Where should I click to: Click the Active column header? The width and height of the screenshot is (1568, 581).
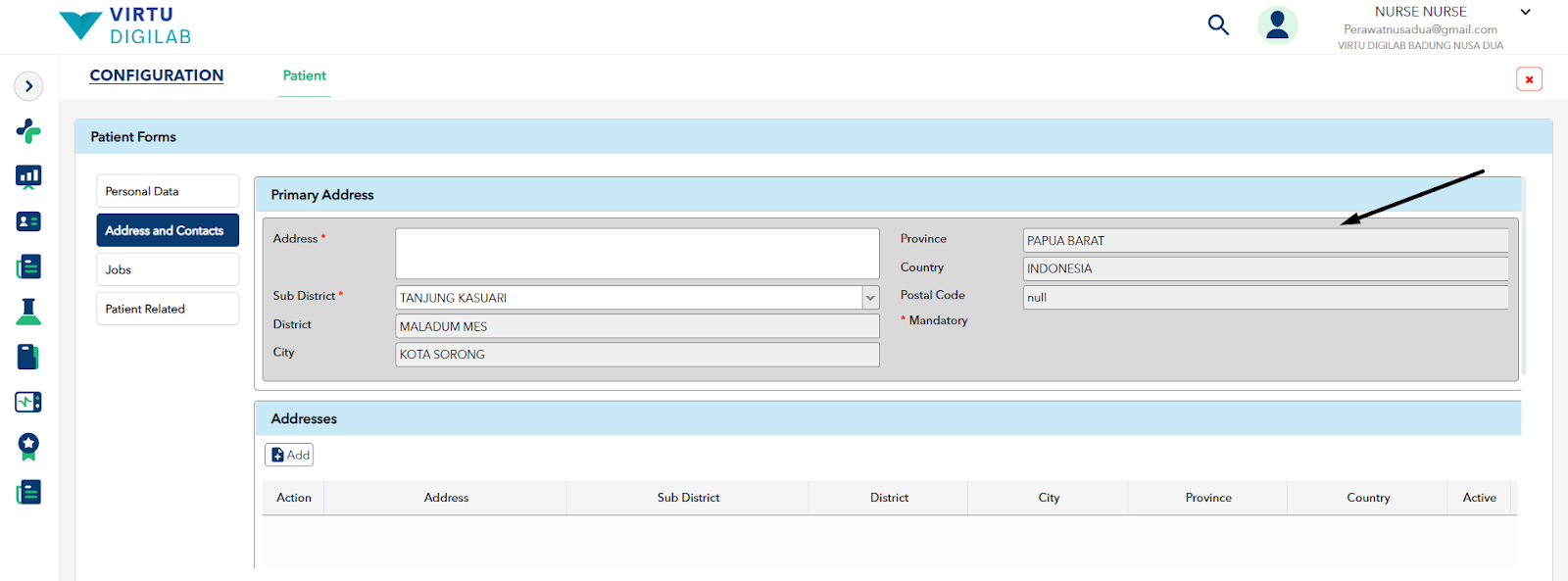point(1480,498)
